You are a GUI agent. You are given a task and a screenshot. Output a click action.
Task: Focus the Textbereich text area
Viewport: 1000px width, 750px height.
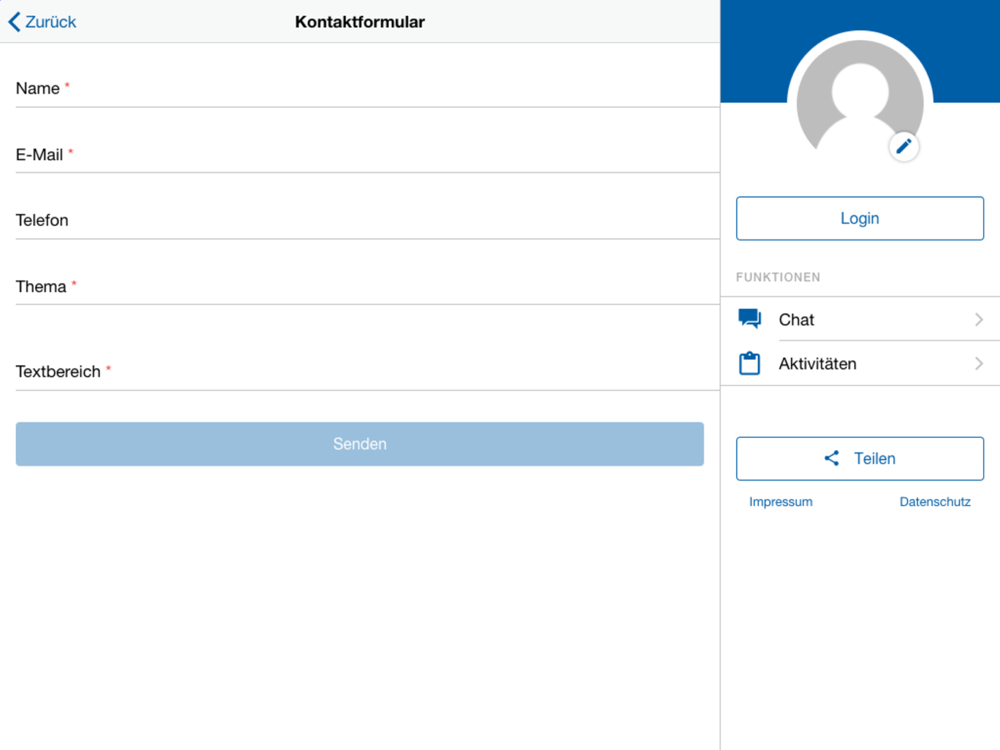(x=367, y=371)
